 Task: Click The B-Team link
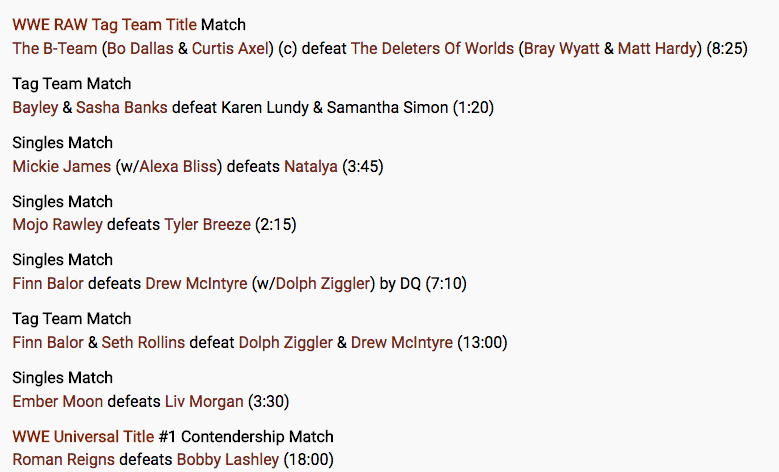coord(55,49)
